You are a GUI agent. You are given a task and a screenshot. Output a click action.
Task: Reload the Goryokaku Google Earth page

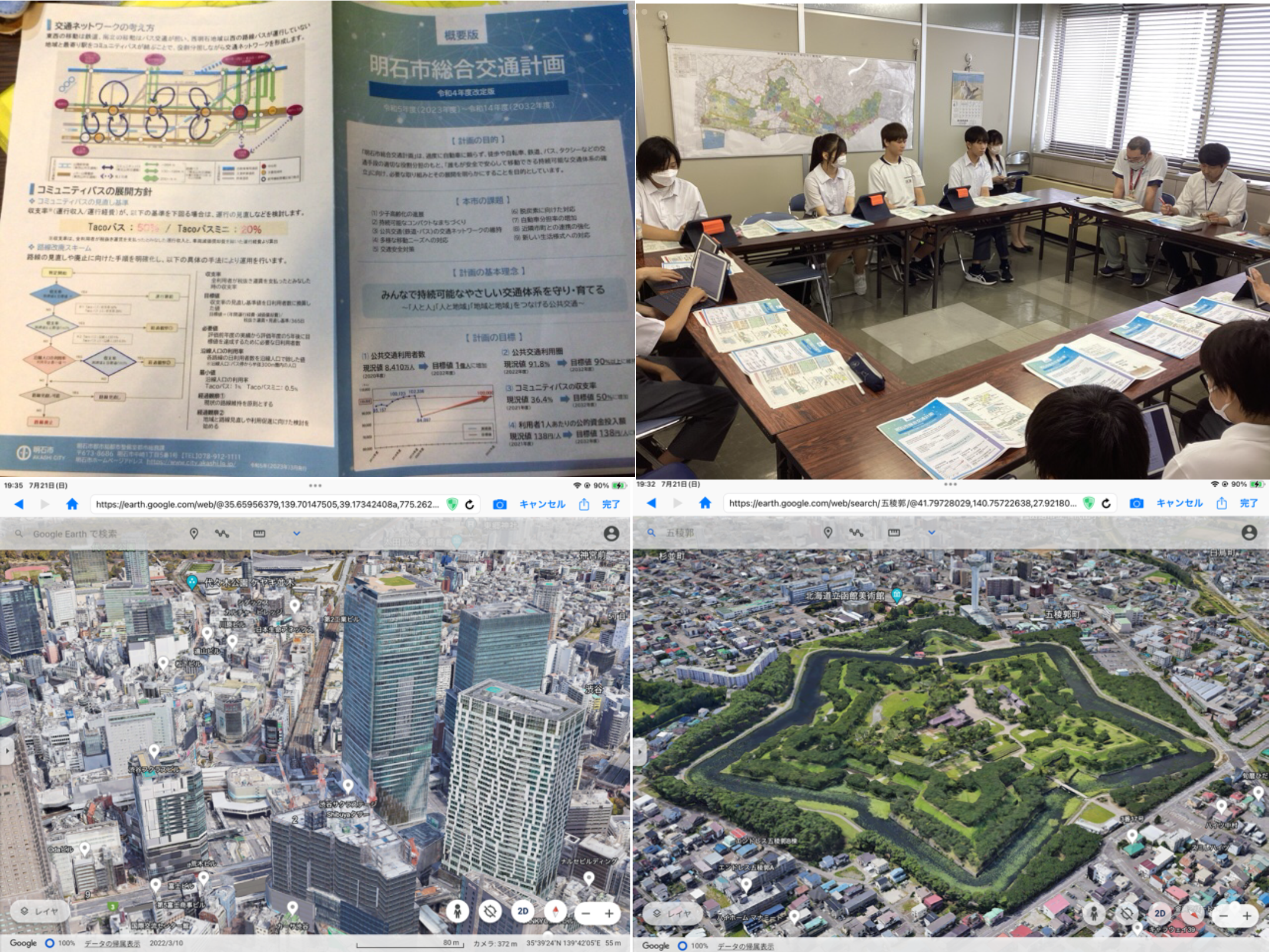tap(1107, 503)
